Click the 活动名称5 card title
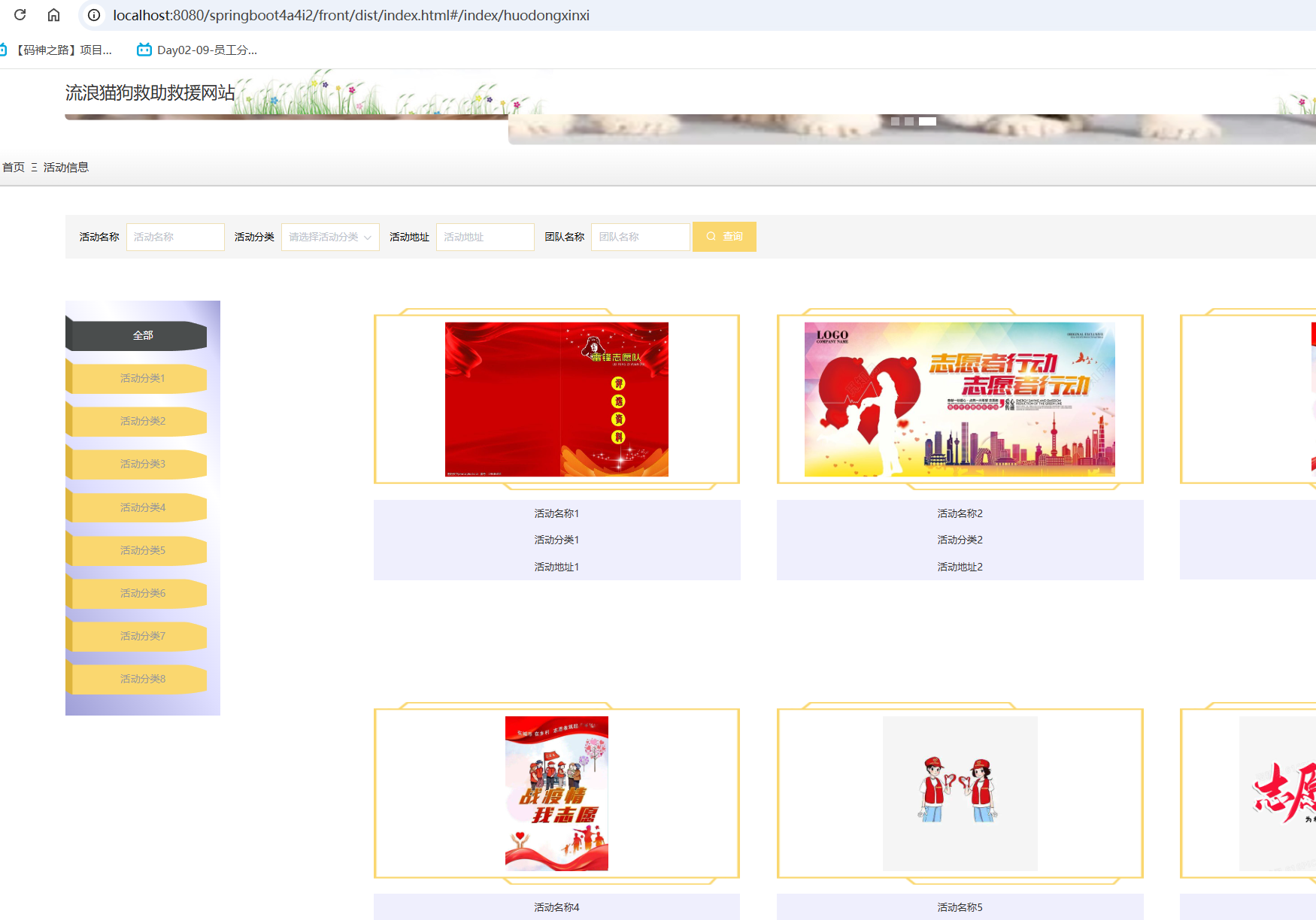The height and width of the screenshot is (920, 1316). click(x=960, y=907)
